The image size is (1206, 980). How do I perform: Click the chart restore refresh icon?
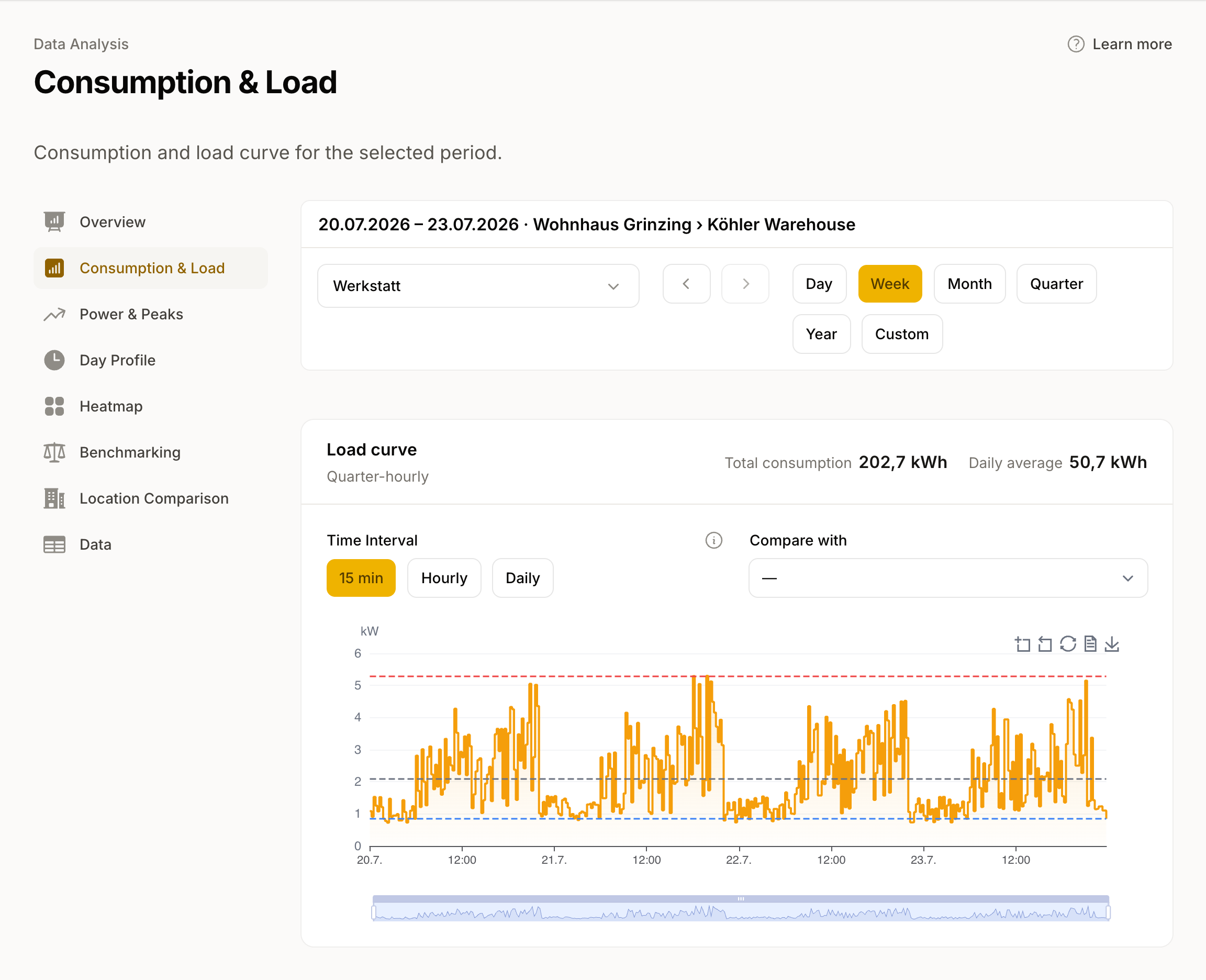coord(1067,644)
